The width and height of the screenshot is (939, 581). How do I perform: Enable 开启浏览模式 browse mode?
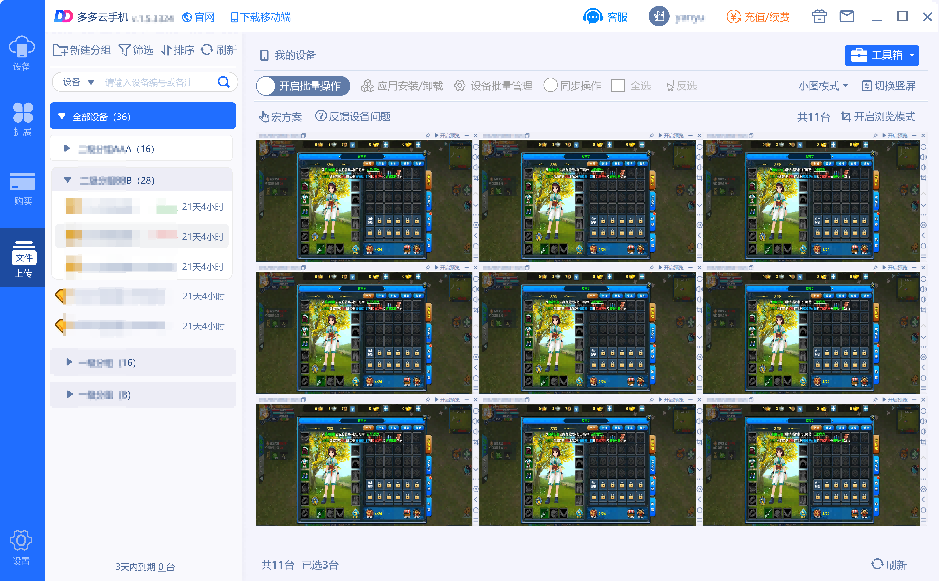(x=878, y=116)
